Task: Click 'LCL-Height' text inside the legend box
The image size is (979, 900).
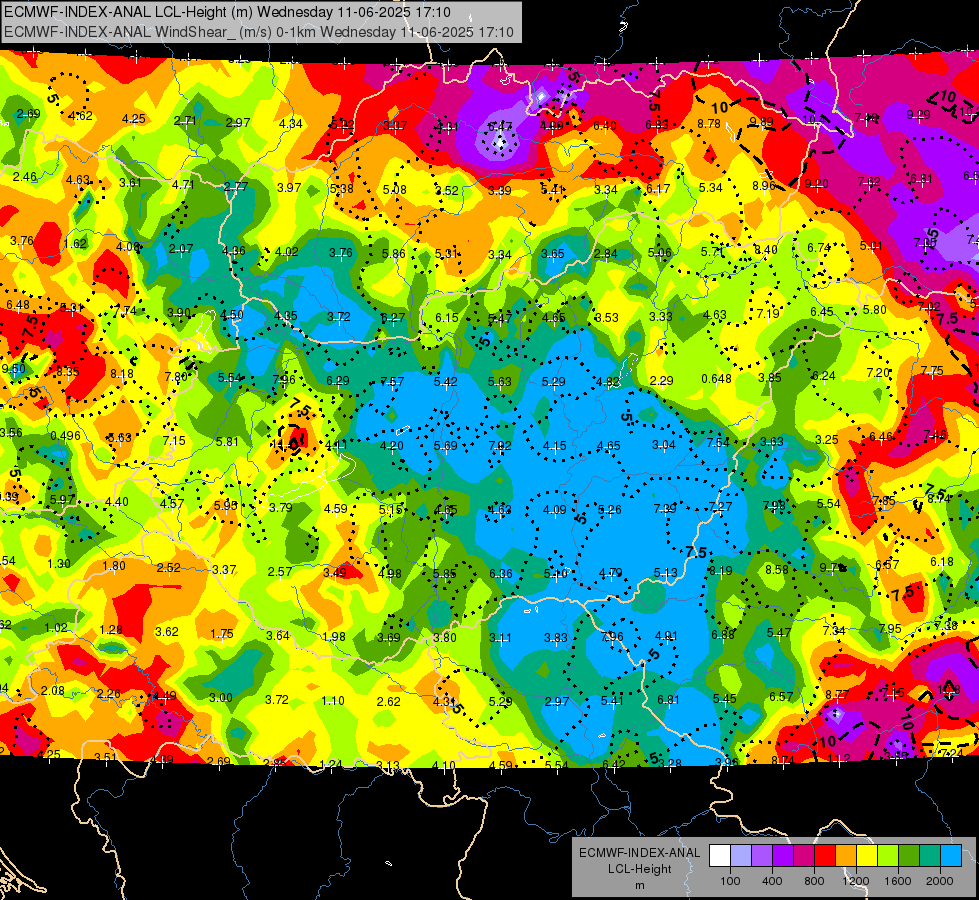Action: 639,869
